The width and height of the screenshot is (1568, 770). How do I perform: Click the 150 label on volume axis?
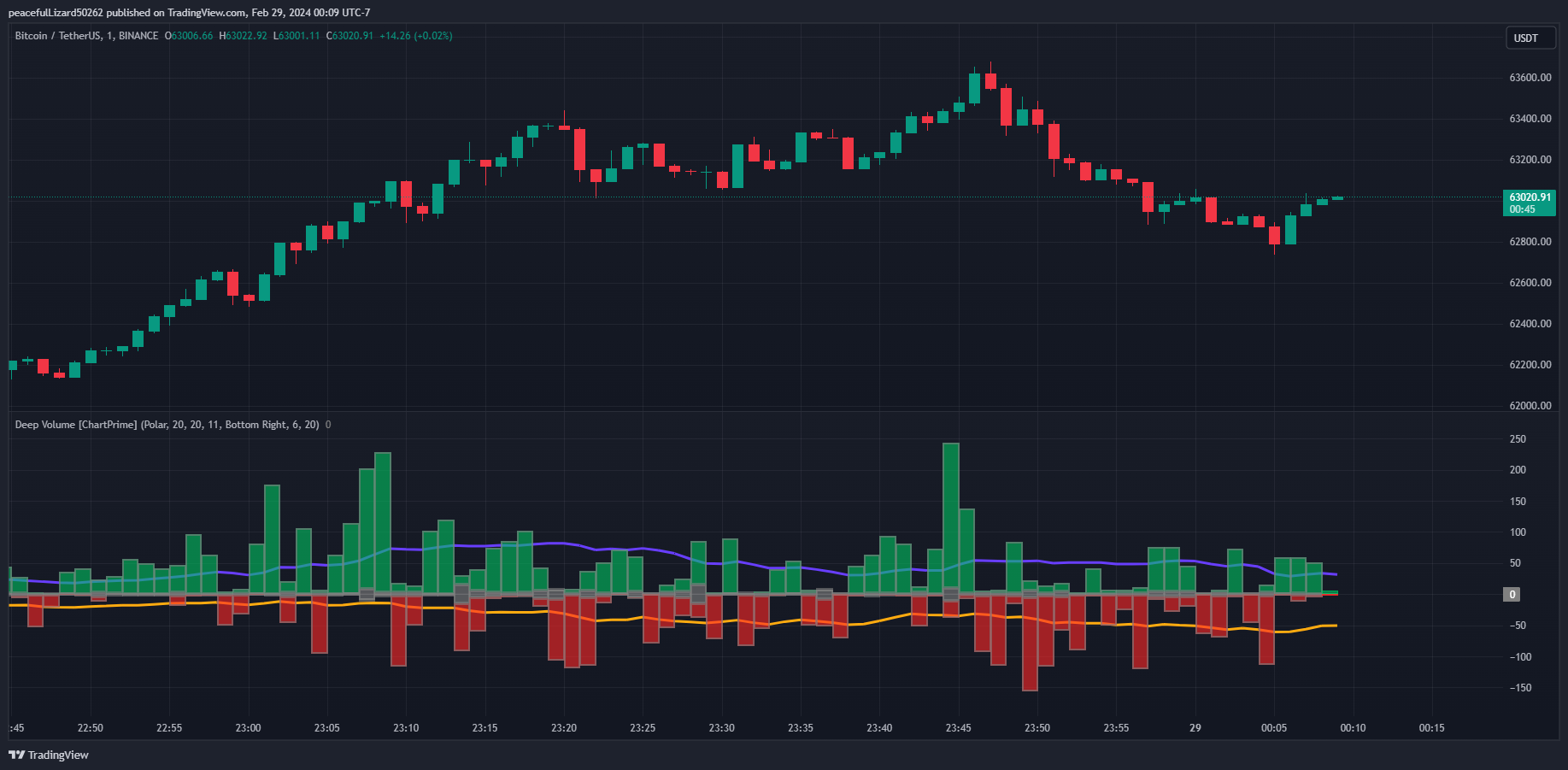pos(1518,502)
